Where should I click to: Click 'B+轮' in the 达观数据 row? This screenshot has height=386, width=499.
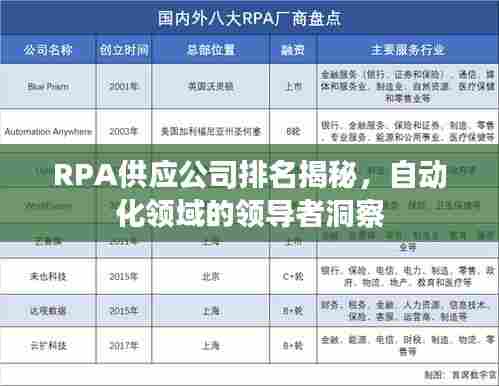(x=293, y=311)
